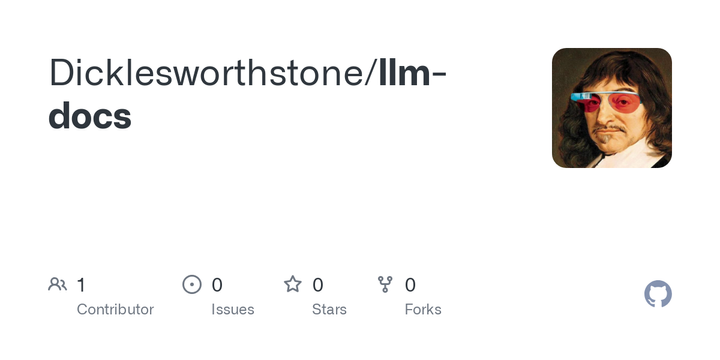Click the Issues circle-dot icon
Image resolution: width=720 pixels, height=360 pixels.
(192, 285)
